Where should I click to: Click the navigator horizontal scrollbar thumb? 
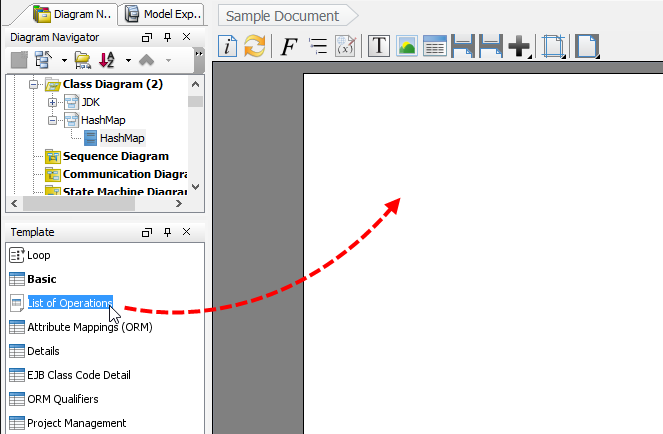click(x=79, y=203)
